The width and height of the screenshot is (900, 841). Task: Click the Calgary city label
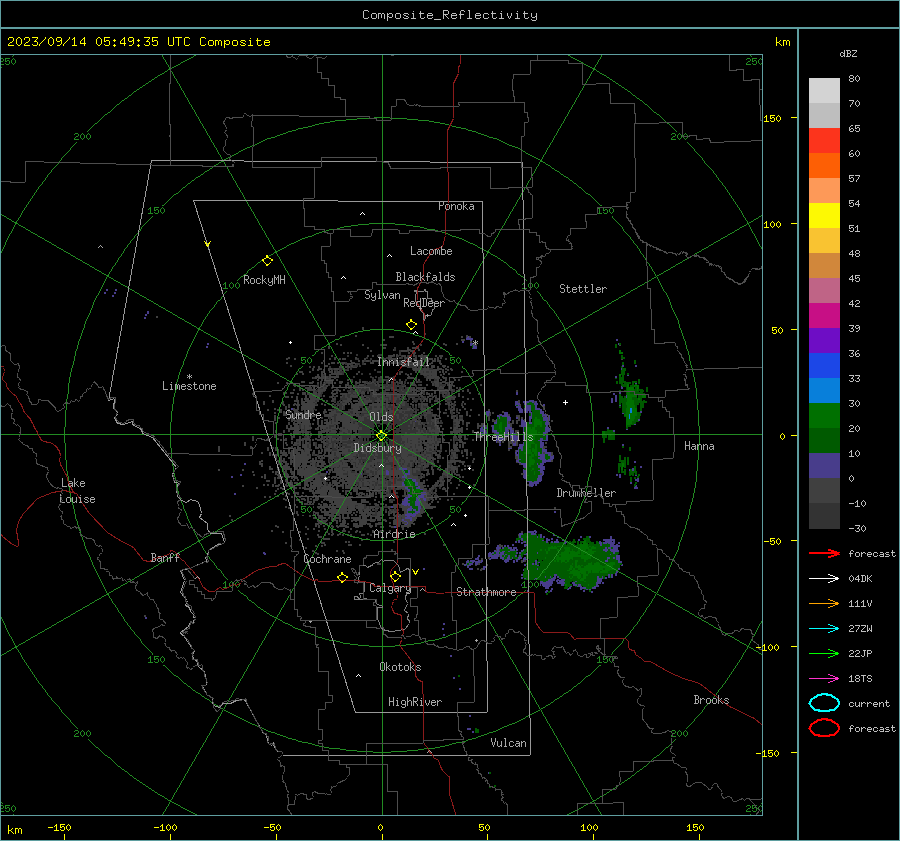point(390,588)
